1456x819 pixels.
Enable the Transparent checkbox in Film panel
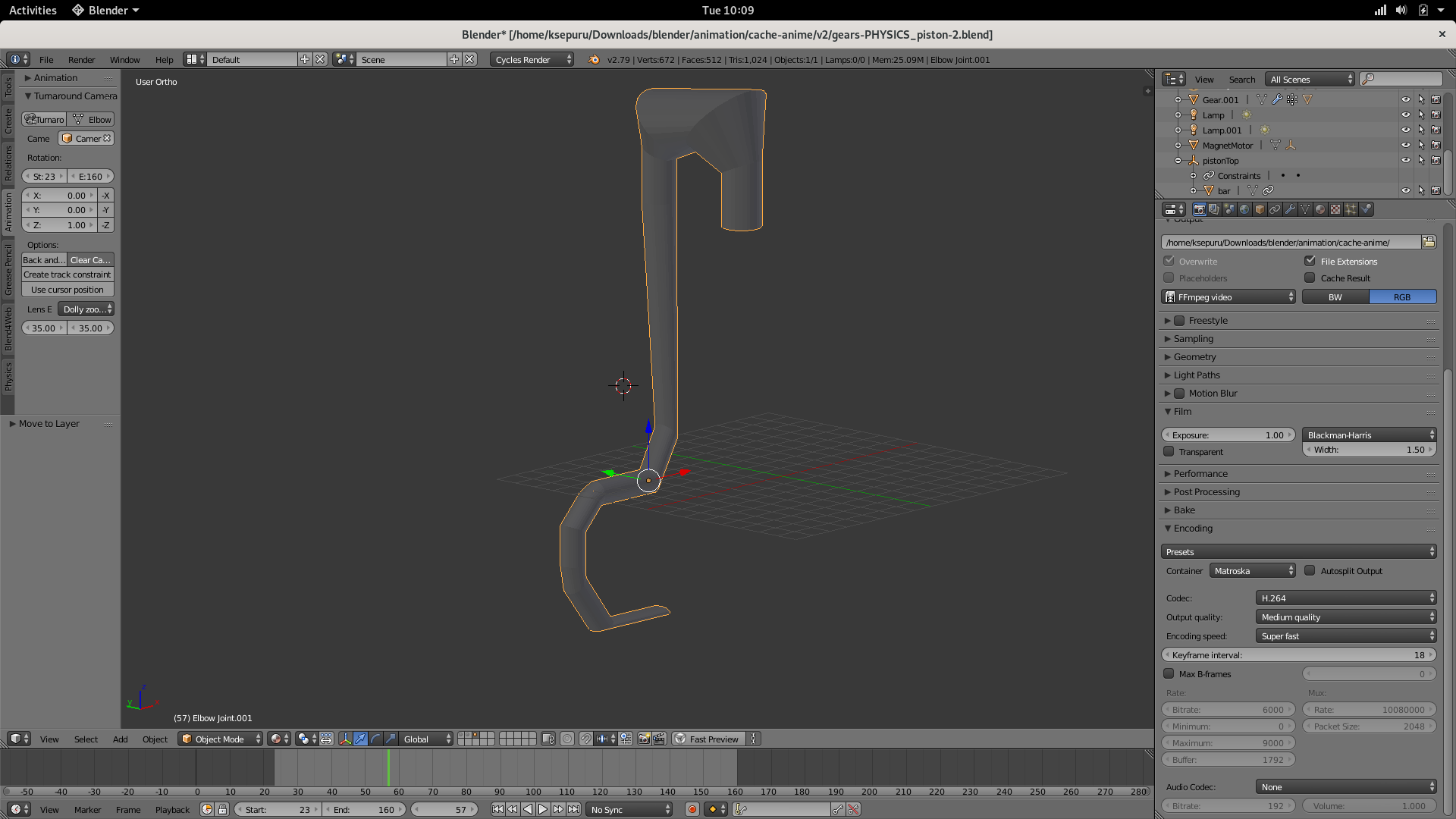(x=1169, y=451)
